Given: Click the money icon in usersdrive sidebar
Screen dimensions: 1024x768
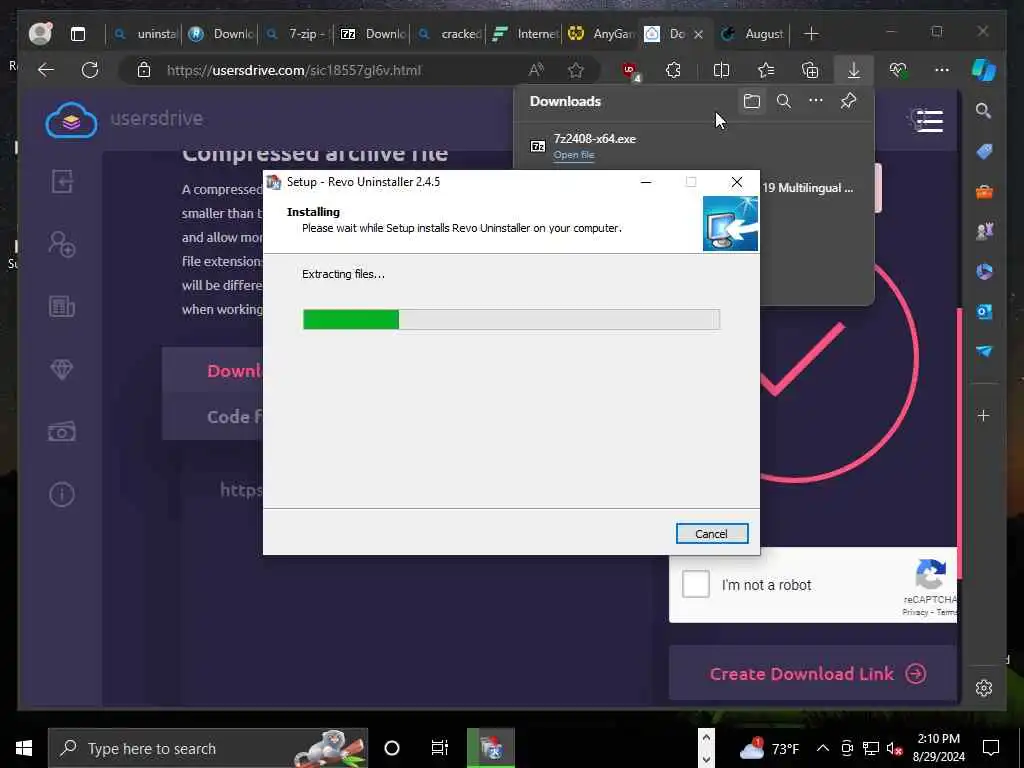Looking at the screenshot, I should click(x=62, y=432).
